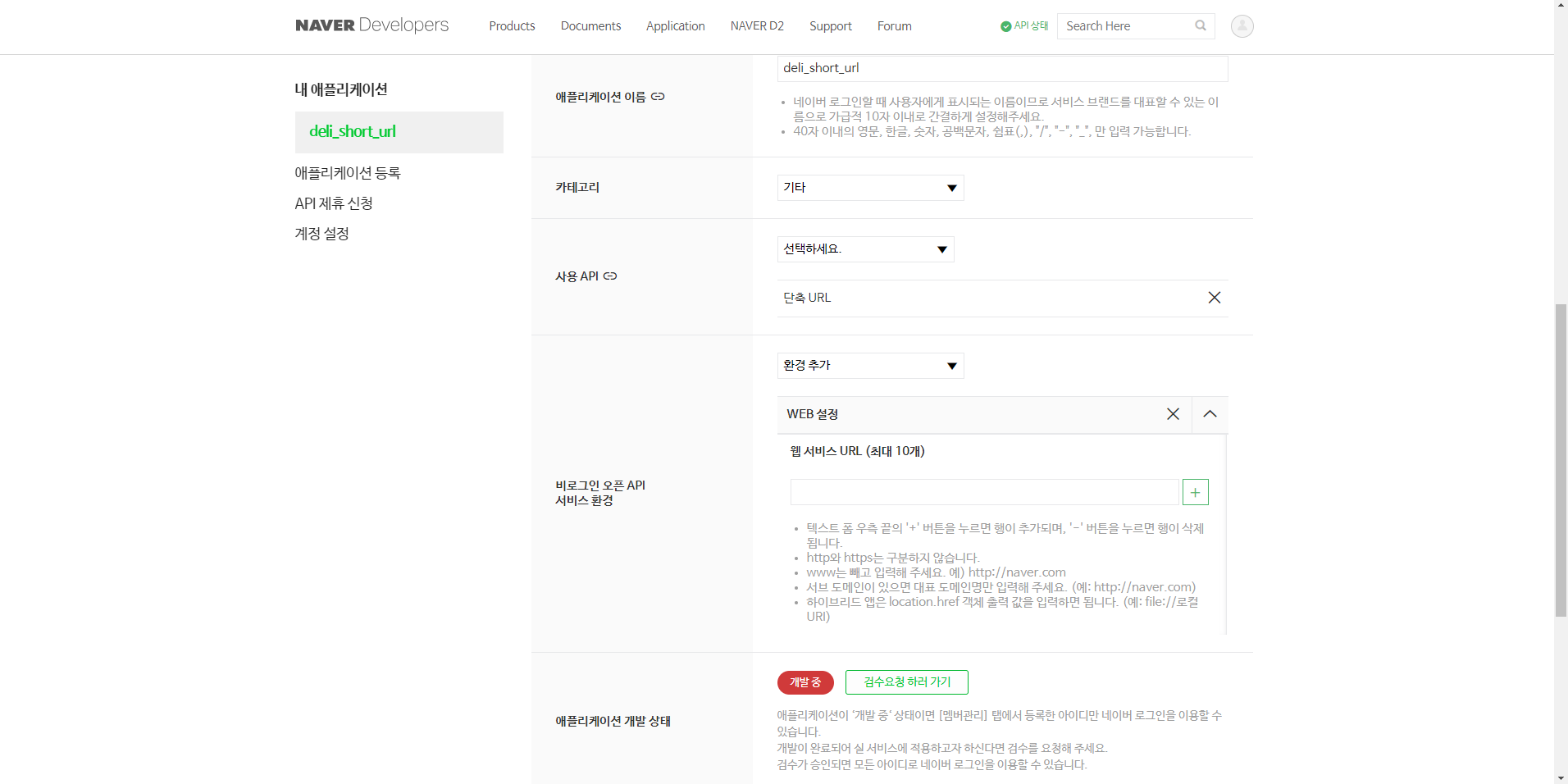This screenshot has width=1568, height=784.
Task: Open the Products menu
Action: (512, 26)
